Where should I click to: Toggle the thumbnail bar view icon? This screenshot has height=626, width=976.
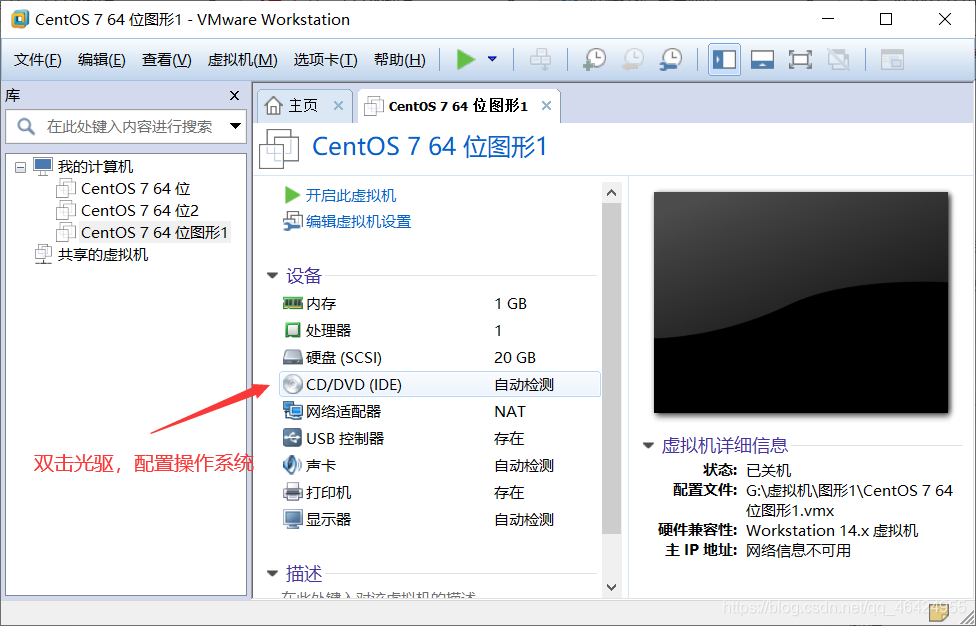(762, 60)
